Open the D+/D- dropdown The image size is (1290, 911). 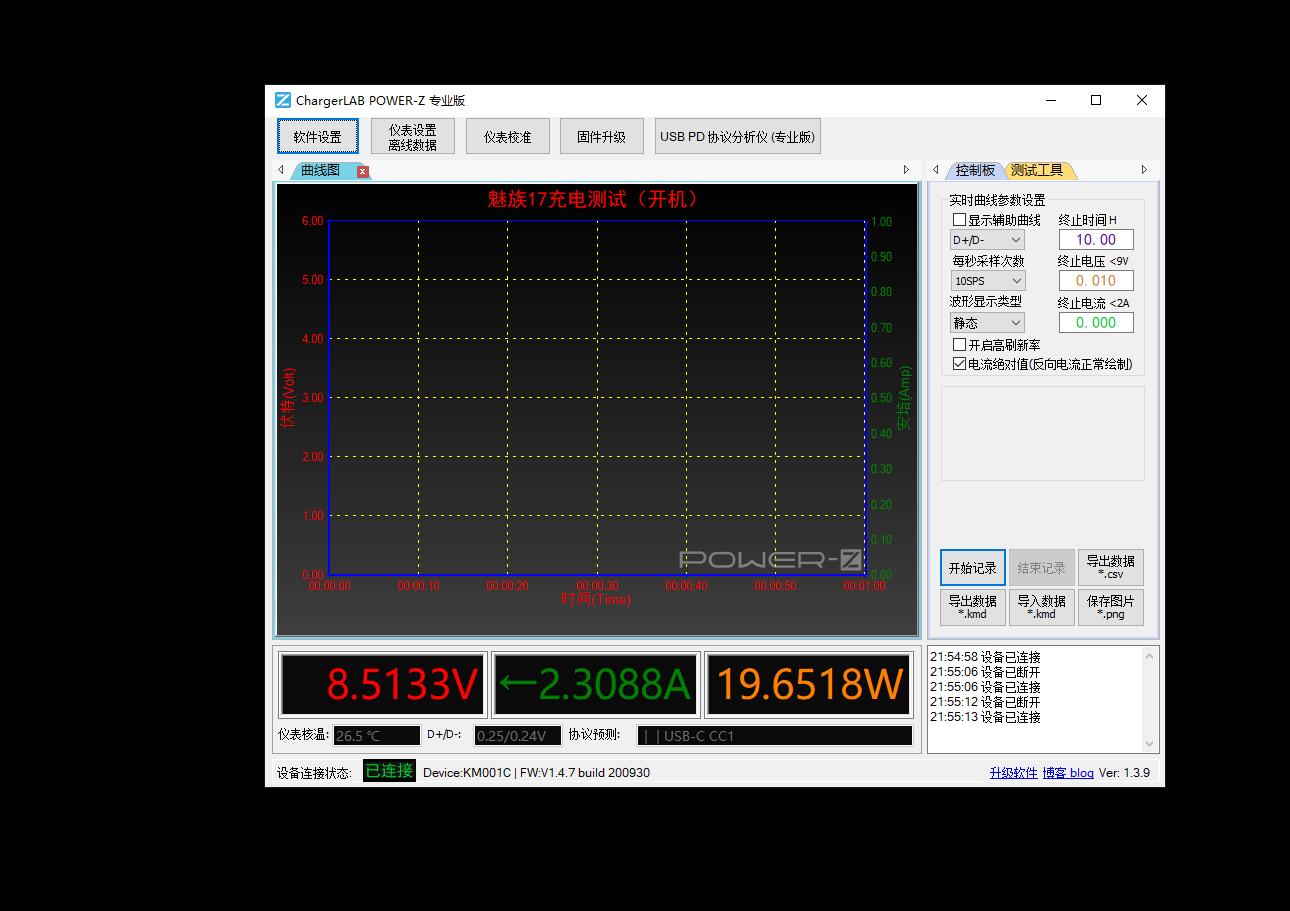[x=987, y=240]
